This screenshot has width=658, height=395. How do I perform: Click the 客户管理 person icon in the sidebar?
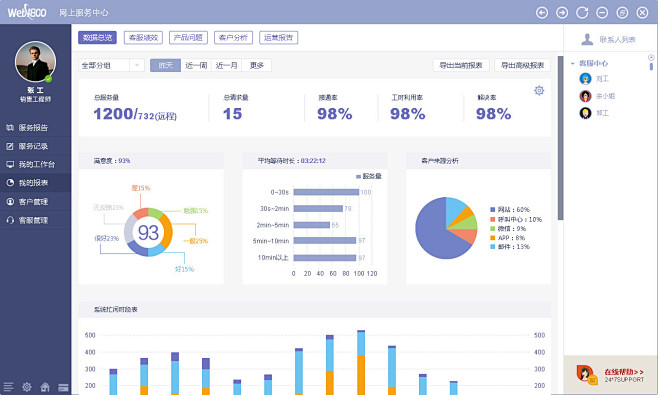[x=10, y=201]
